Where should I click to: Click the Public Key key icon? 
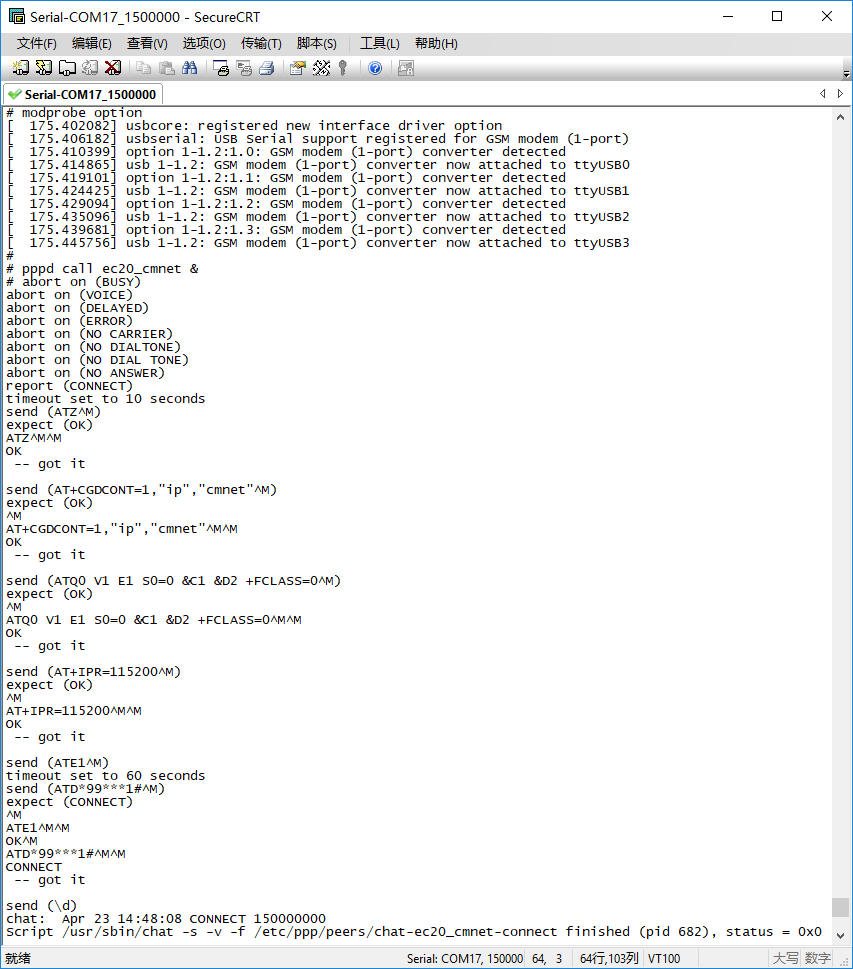click(x=343, y=68)
